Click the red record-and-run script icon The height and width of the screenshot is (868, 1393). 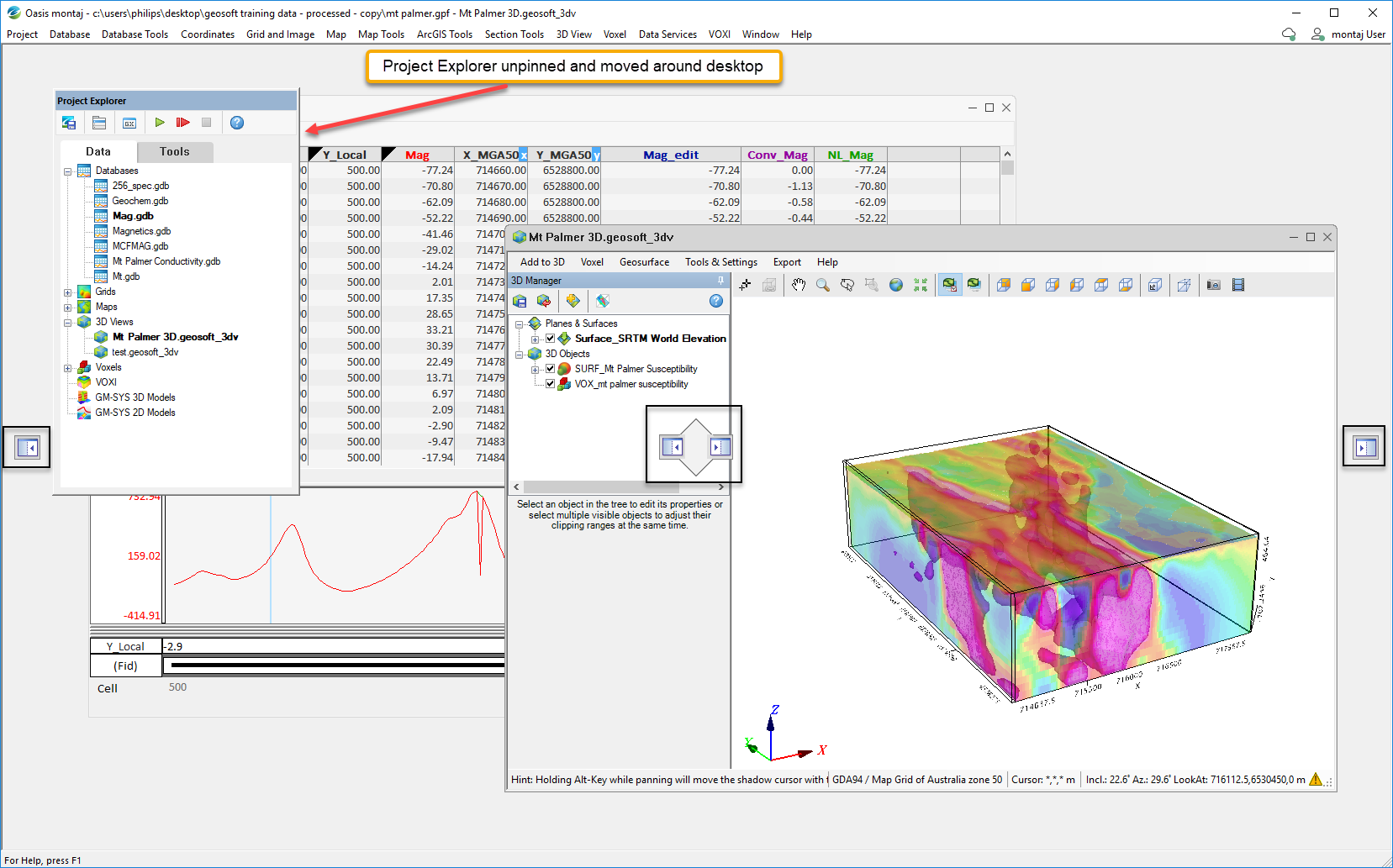(x=182, y=123)
